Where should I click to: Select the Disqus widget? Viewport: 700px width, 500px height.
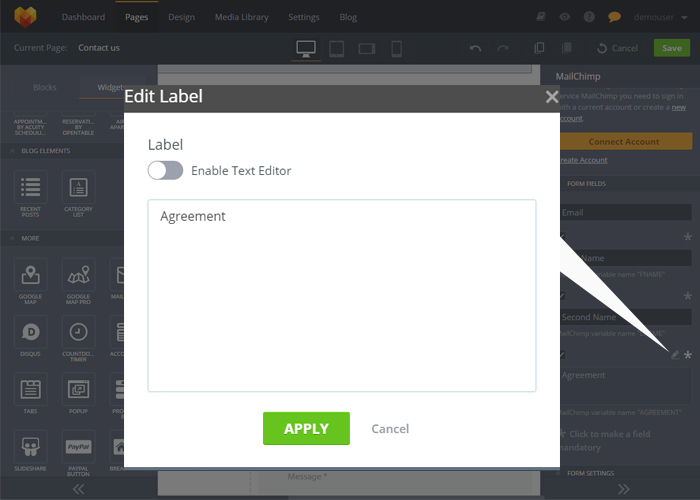(30, 336)
